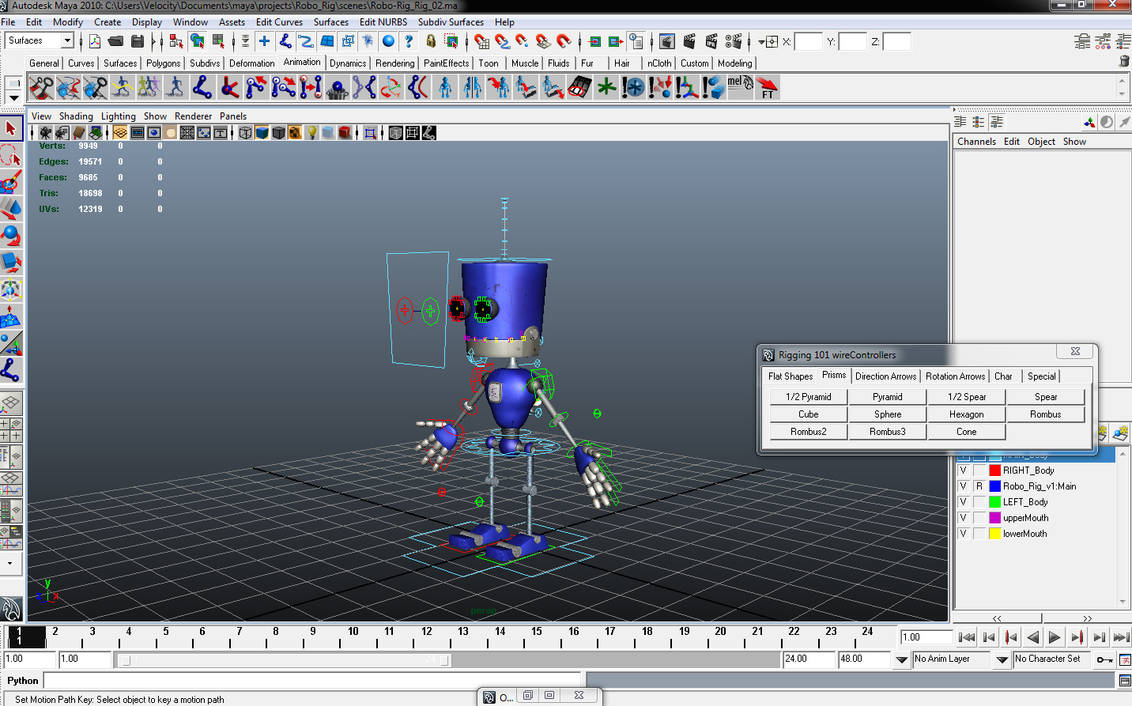This screenshot has width=1132, height=706.
Task: Open the File menu
Action: click(8, 22)
